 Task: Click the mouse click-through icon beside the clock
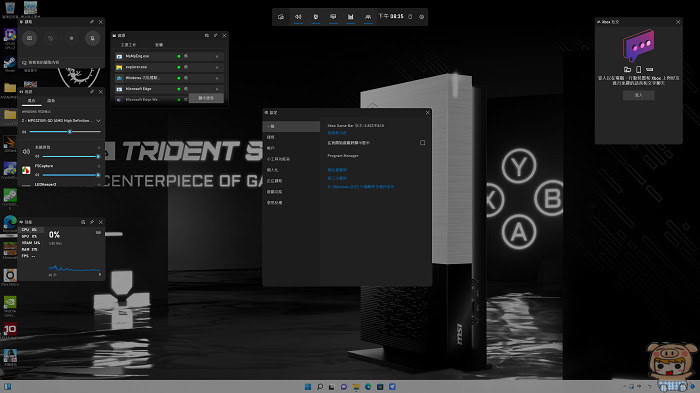tap(410, 17)
